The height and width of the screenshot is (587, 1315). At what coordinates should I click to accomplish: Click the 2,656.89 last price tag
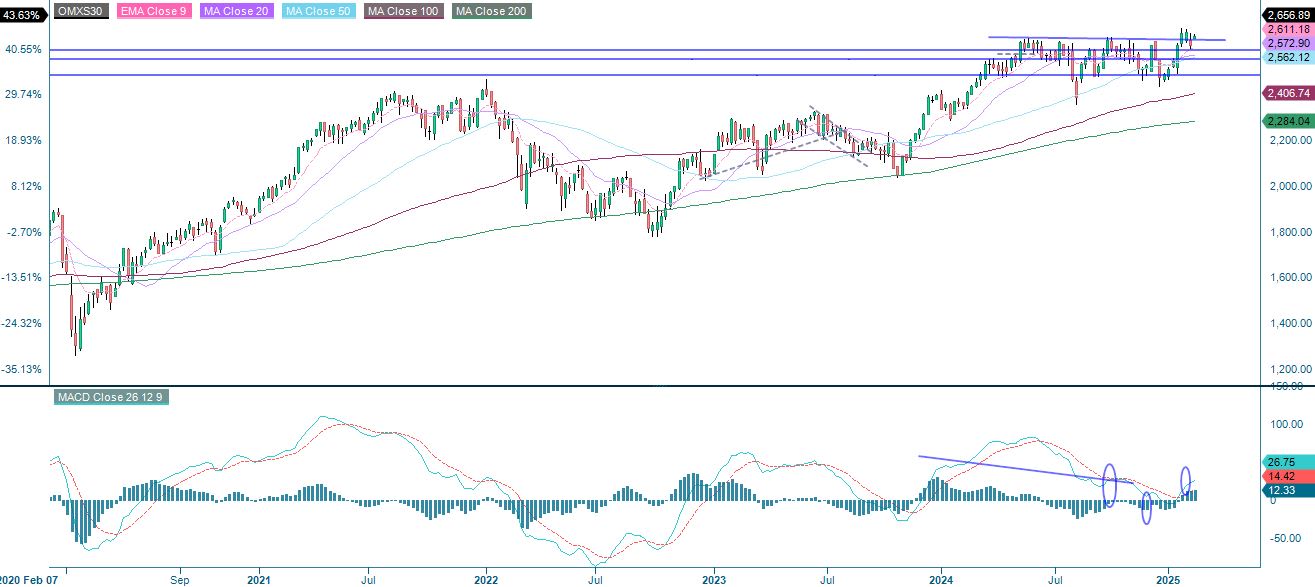coord(1288,15)
